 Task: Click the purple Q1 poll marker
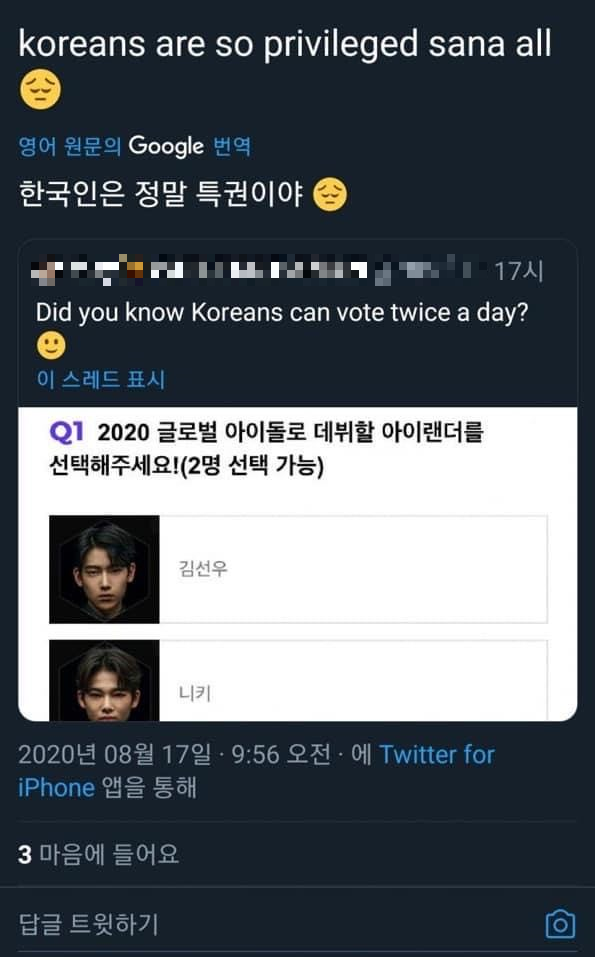click(66, 432)
